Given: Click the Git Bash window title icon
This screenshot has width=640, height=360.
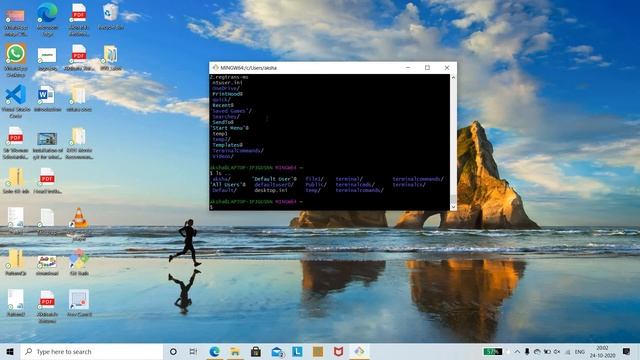Looking at the screenshot, I should point(215,67).
